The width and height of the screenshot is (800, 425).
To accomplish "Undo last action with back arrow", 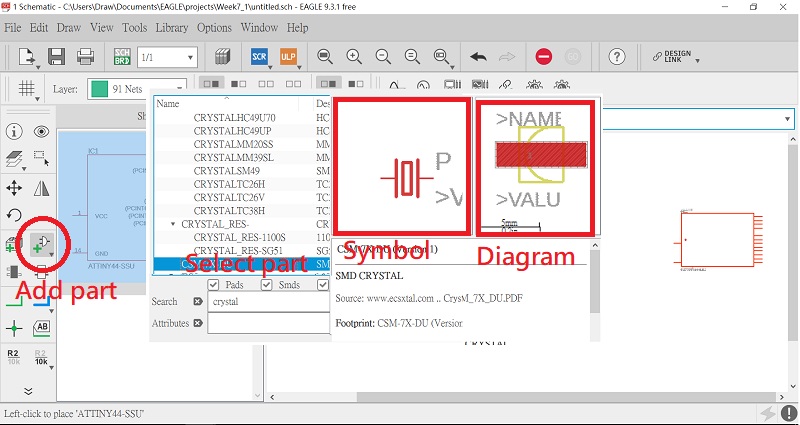I will tap(478, 57).
